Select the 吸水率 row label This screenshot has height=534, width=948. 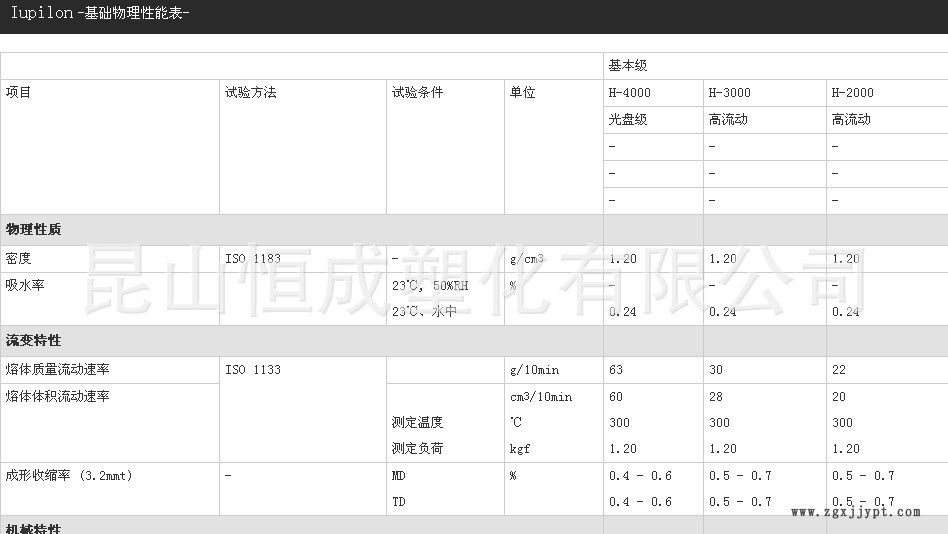pyautogui.click(x=25, y=285)
